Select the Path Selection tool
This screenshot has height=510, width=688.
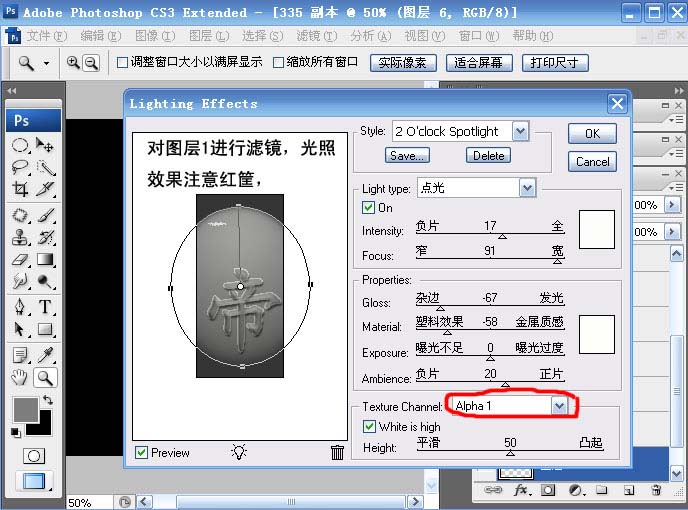coord(20,329)
